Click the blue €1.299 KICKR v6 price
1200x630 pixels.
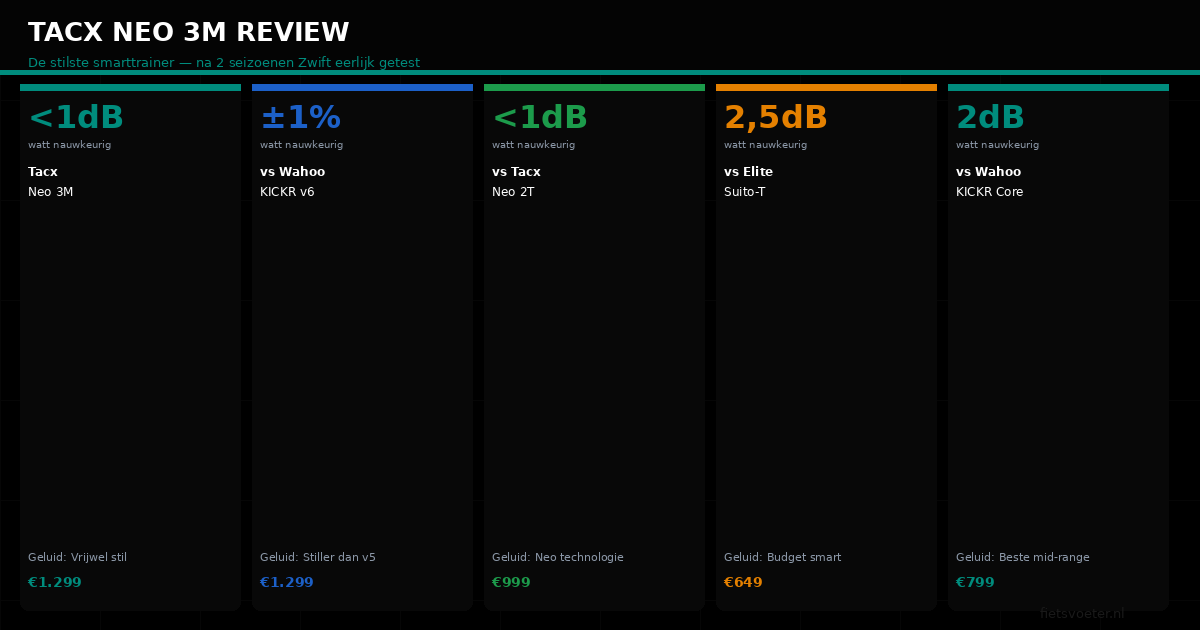(x=287, y=583)
